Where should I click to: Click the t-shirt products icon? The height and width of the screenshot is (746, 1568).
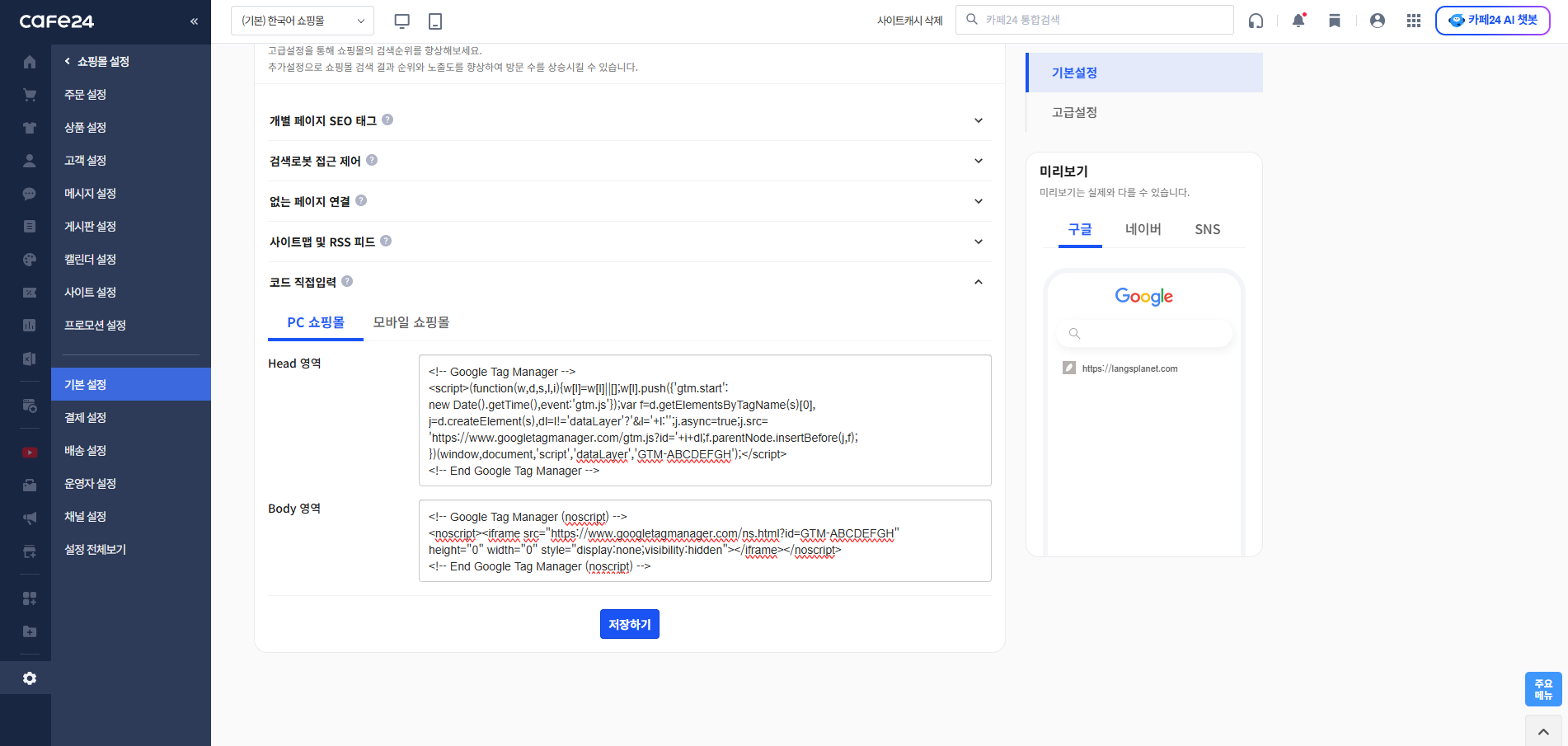30,128
